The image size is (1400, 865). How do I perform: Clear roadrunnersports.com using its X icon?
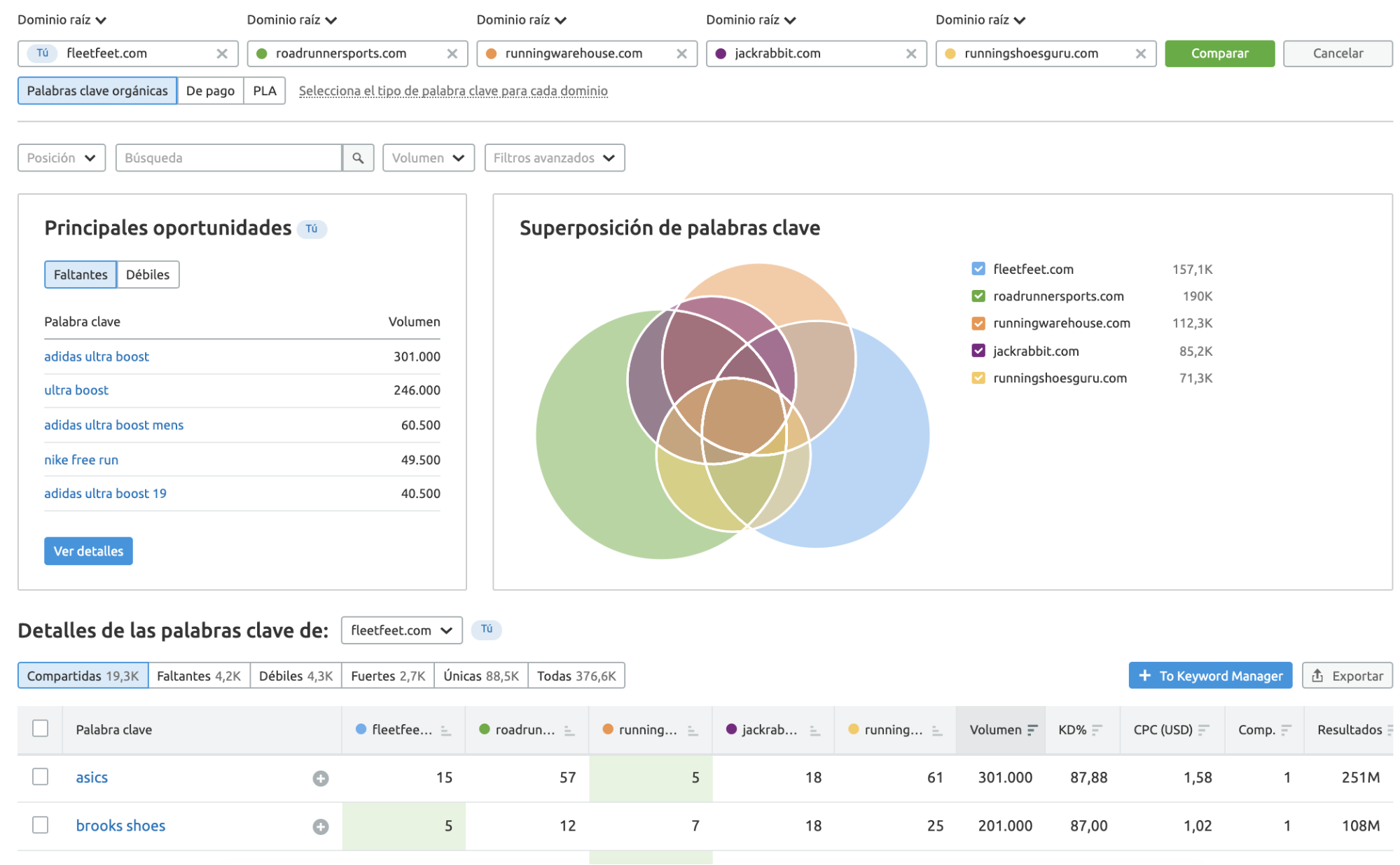[x=452, y=54]
